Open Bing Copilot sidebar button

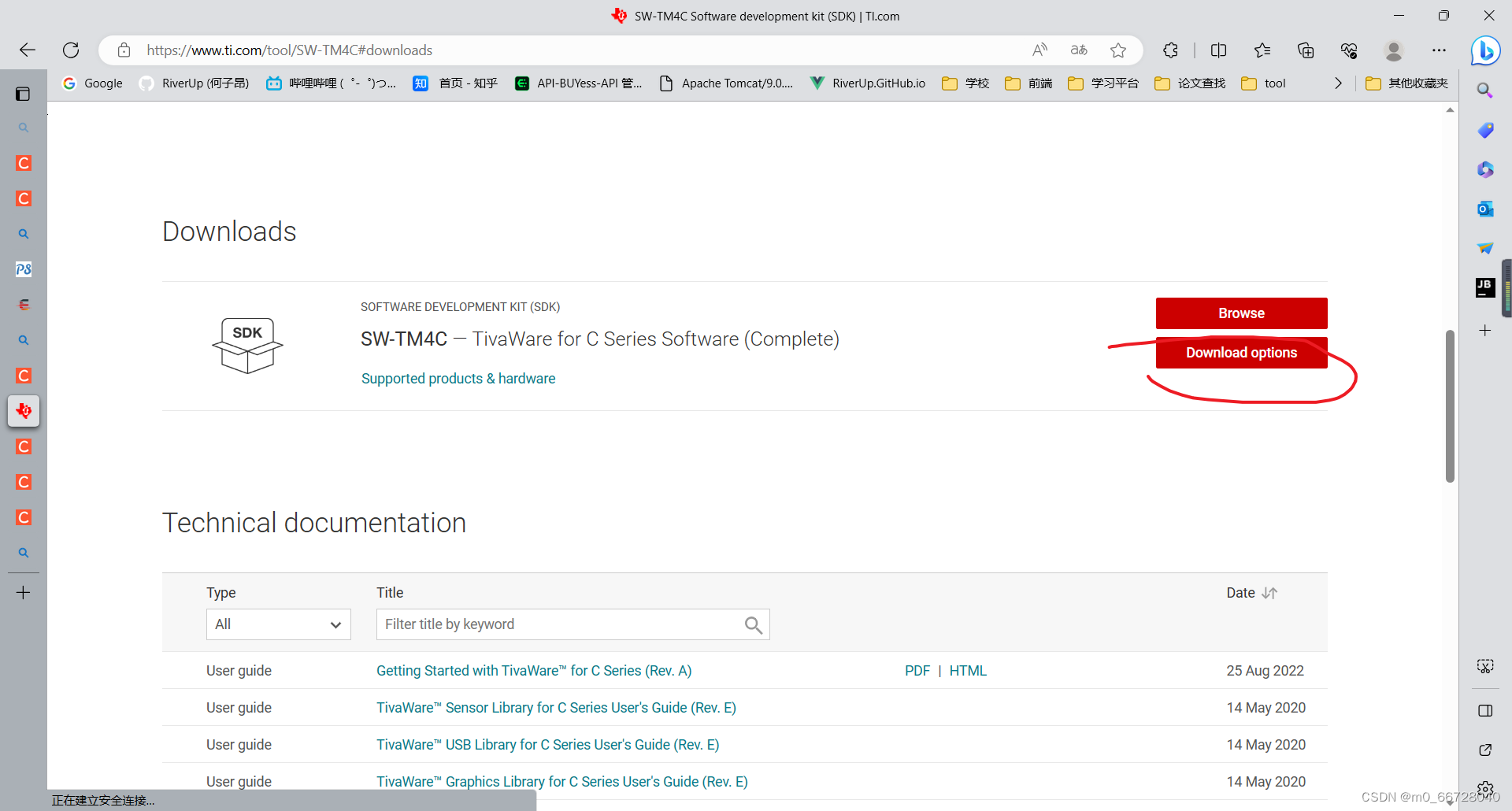click(1485, 50)
